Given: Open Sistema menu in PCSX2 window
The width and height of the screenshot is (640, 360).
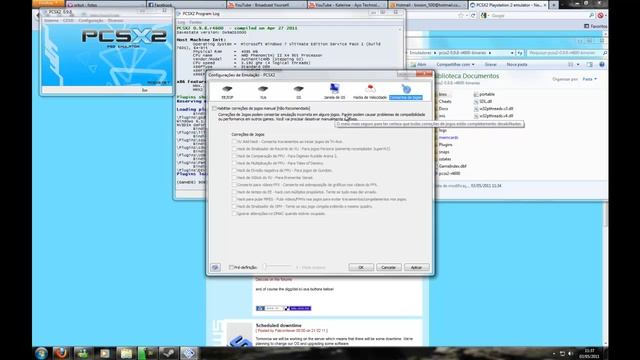Looking at the screenshot, I should (51, 20).
